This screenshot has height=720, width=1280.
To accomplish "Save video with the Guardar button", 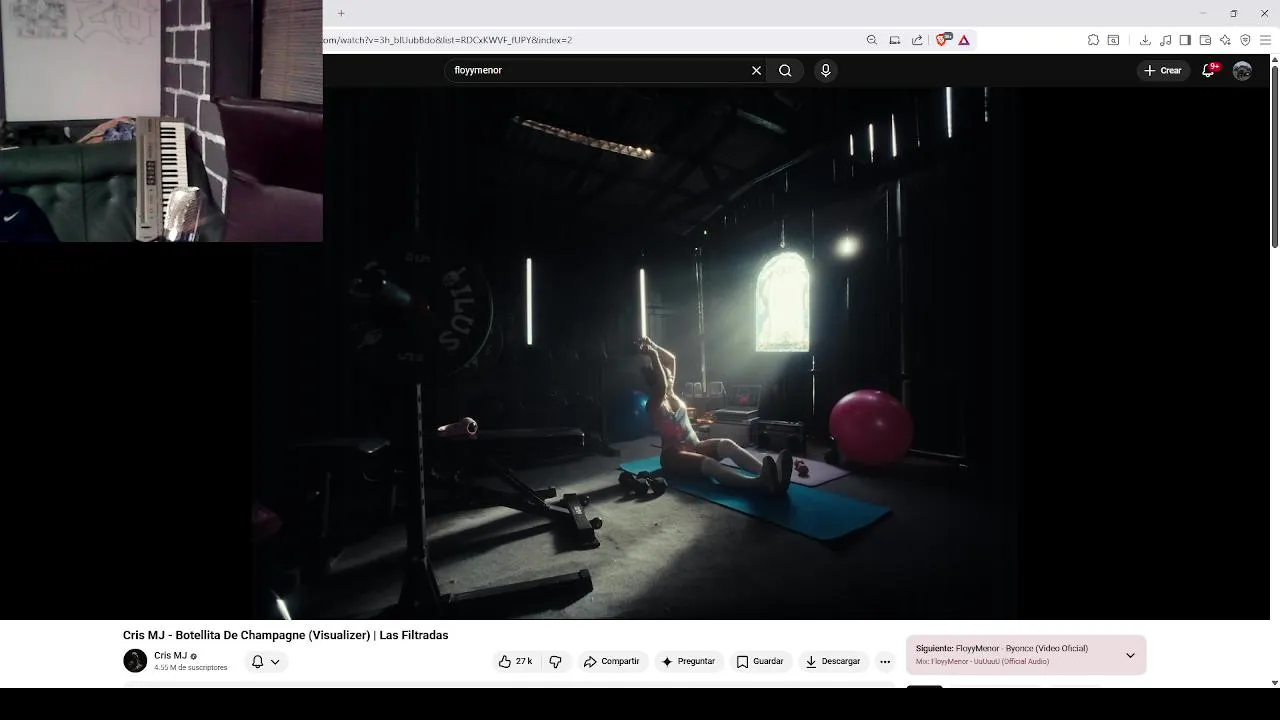I will 760,661.
